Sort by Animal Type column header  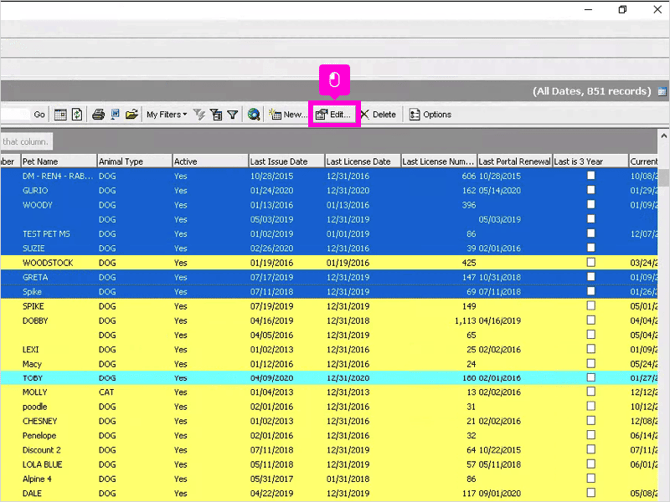135,161
